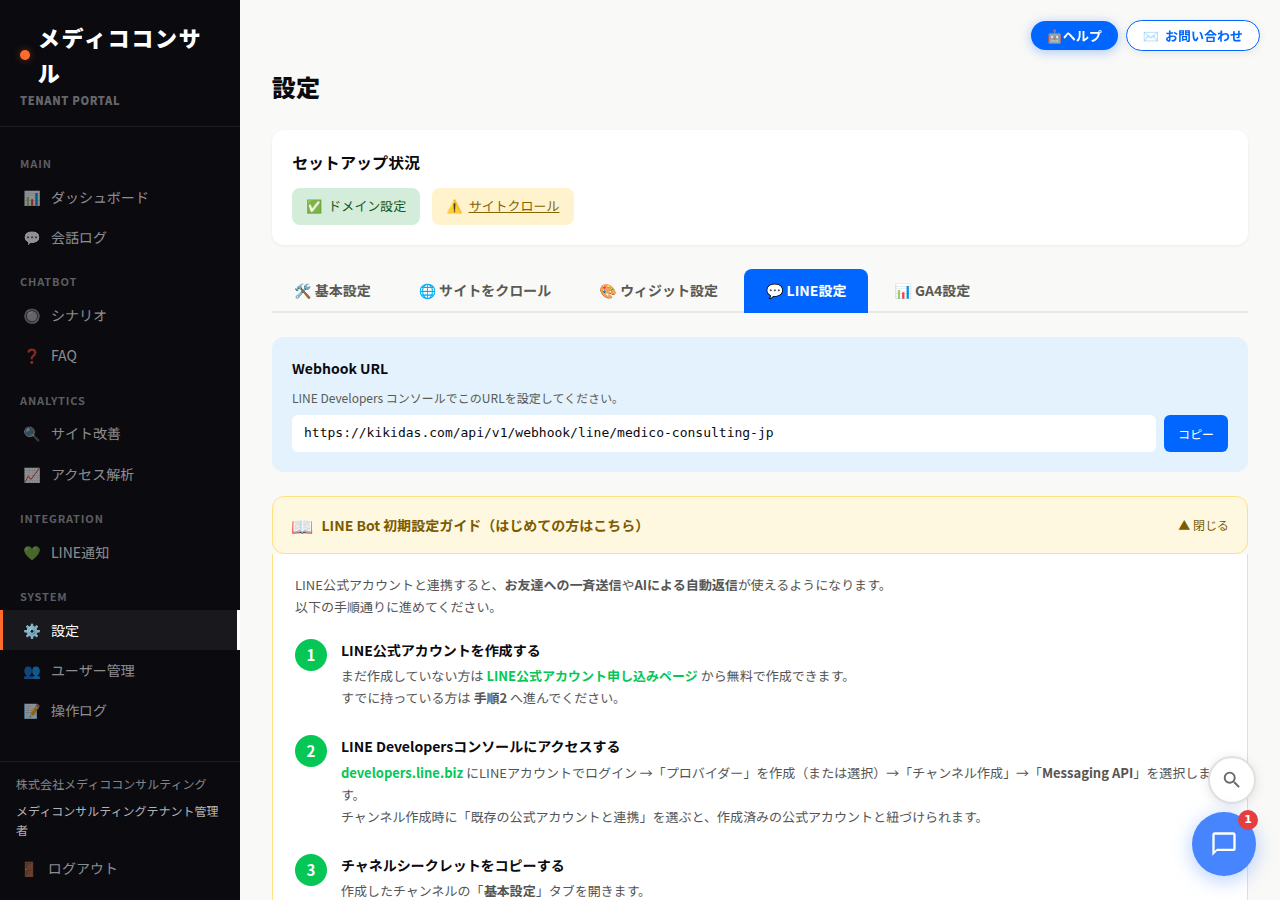Select the LINE通知 heart icon
Image resolution: width=1280 pixels, height=900 pixels.
click(x=33, y=552)
